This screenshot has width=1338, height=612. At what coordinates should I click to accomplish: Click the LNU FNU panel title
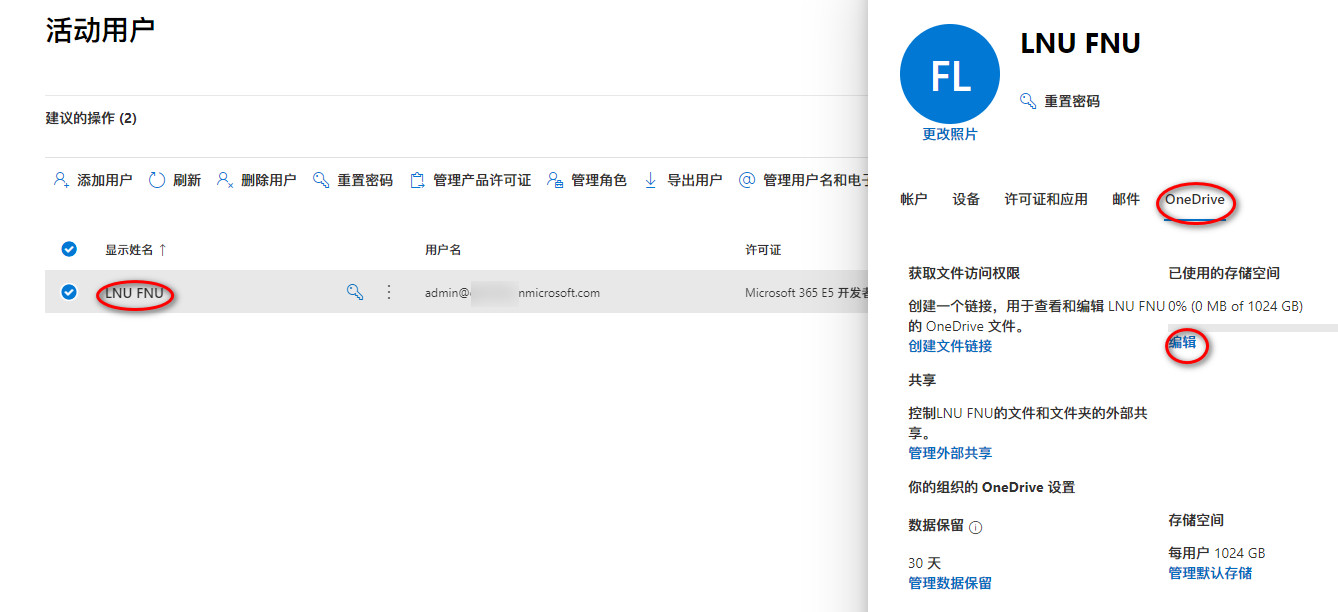1080,43
